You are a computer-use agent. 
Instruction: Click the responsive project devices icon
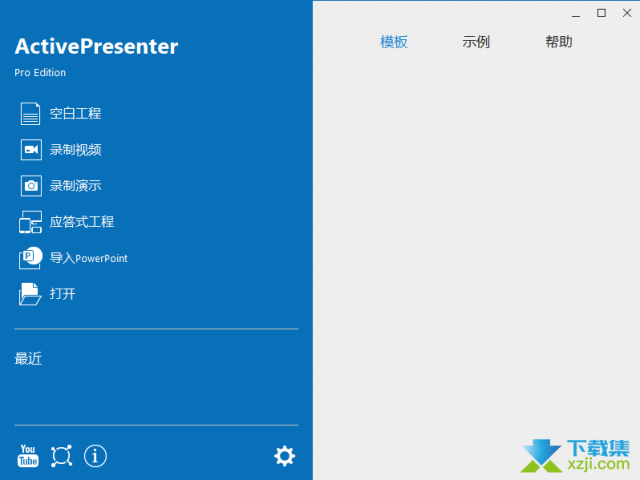tap(30, 222)
